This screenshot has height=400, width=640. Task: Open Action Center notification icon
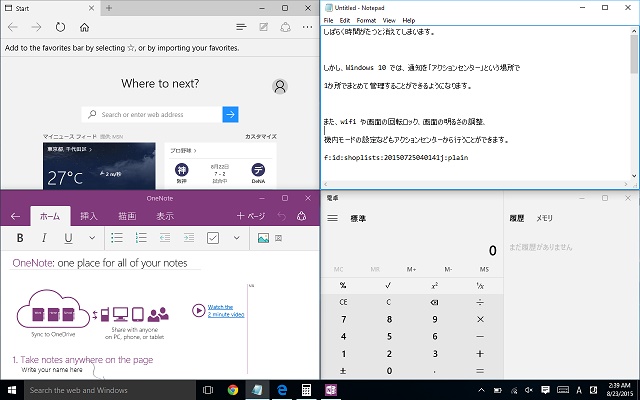(x=545, y=390)
